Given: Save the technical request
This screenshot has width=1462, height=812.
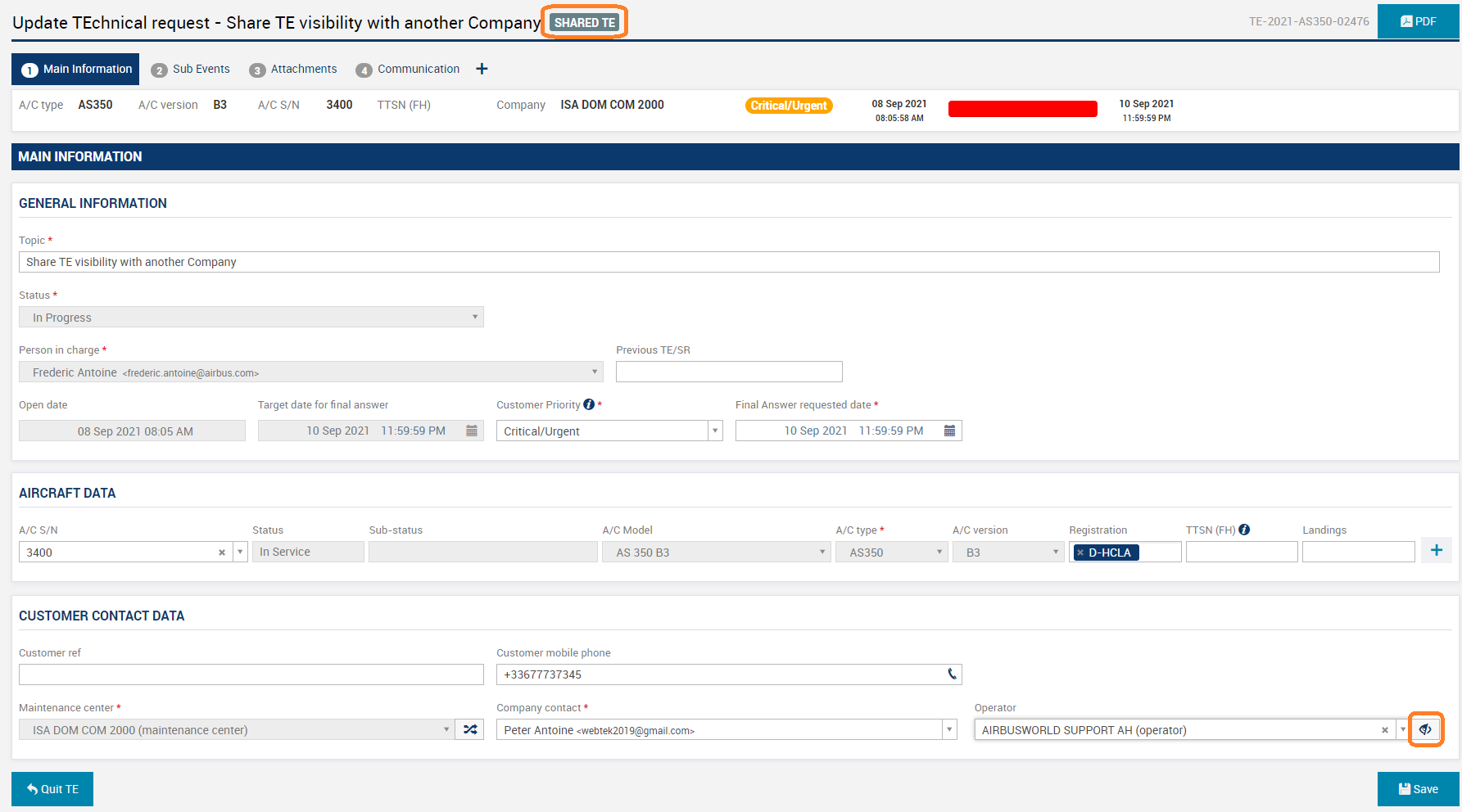Looking at the screenshot, I should [x=1418, y=788].
